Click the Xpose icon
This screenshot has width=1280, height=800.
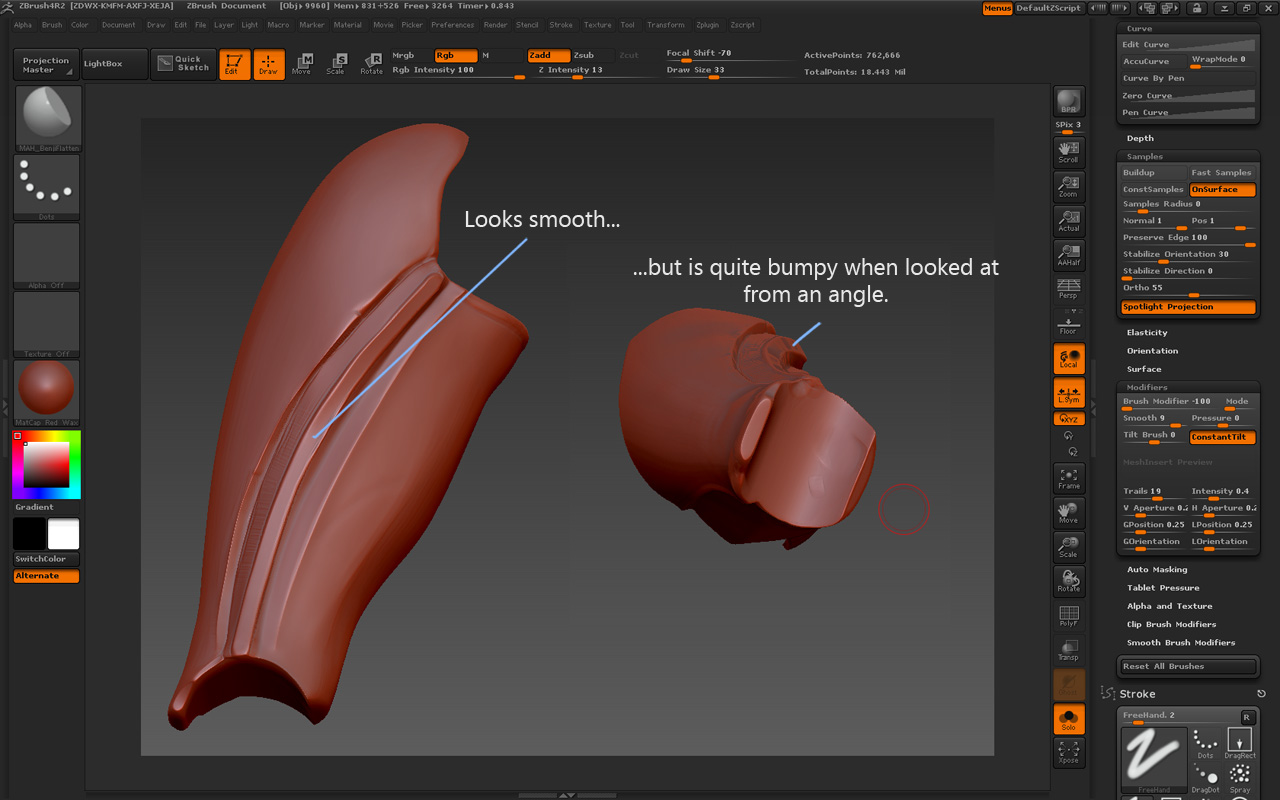[x=1069, y=753]
